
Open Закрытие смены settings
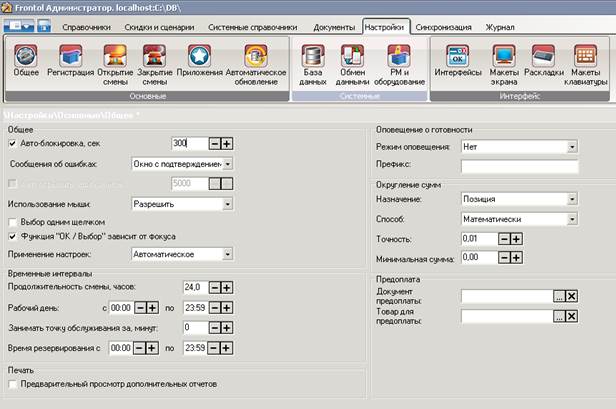click(x=155, y=62)
